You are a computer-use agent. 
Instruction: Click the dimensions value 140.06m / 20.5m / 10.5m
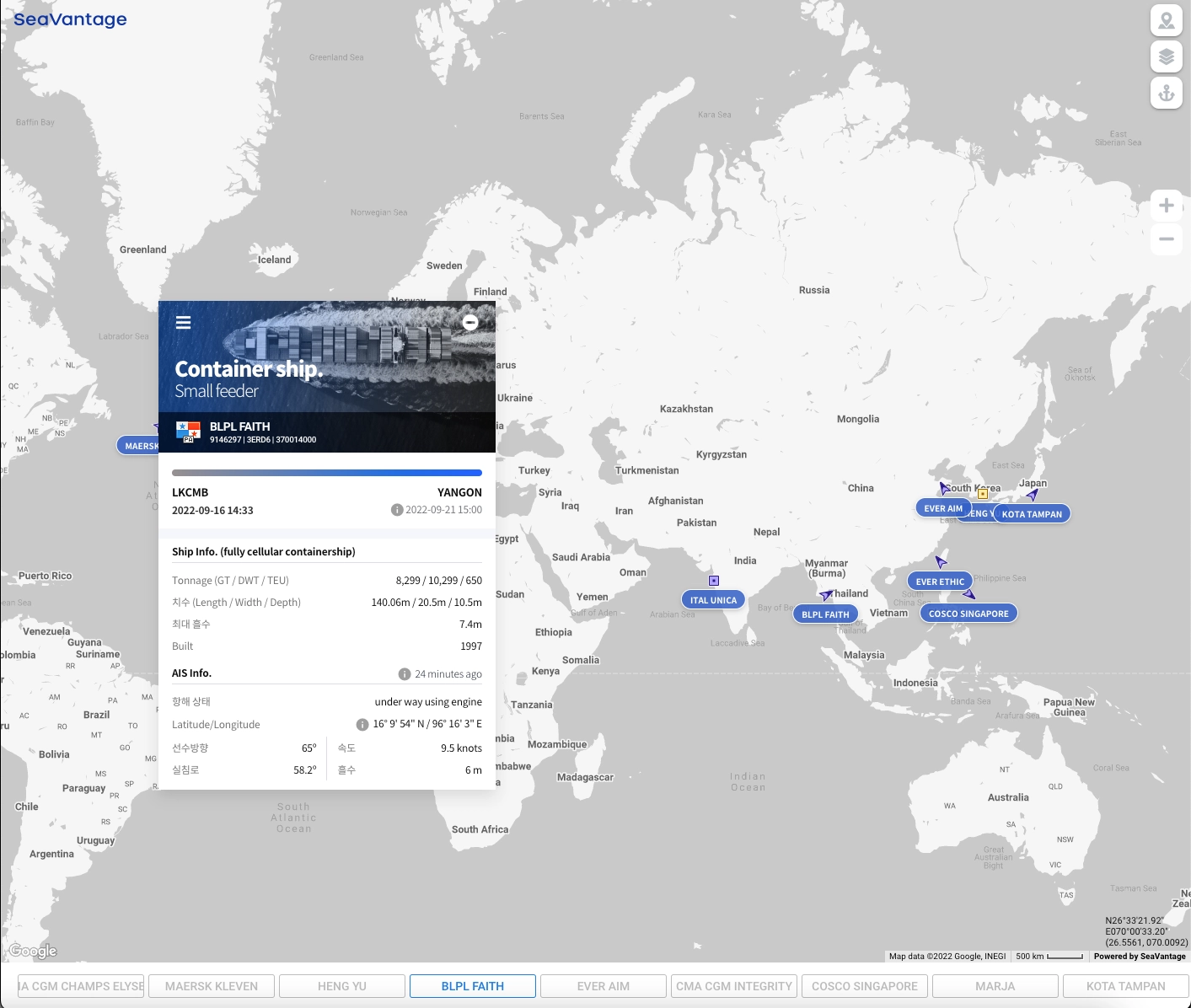click(427, 603)
